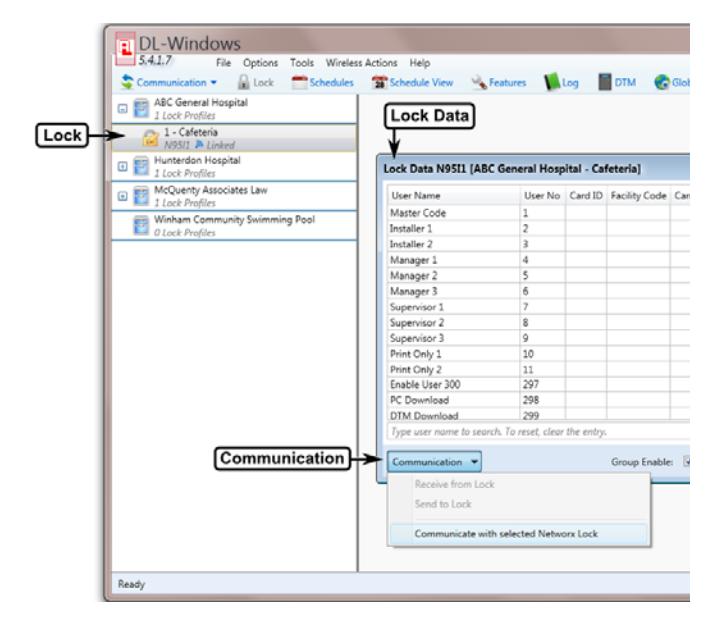Click the DTM toolbar label
This screenshot has width=718, height=629.
point(625,83)
